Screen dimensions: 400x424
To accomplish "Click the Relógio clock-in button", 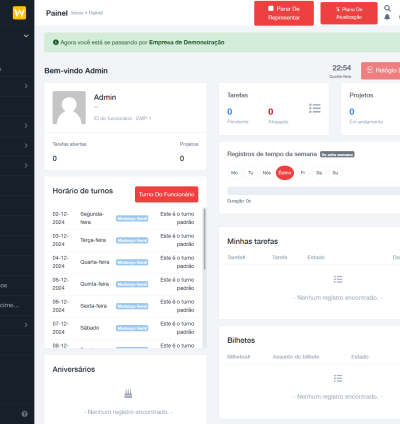I will coord(381,70).
